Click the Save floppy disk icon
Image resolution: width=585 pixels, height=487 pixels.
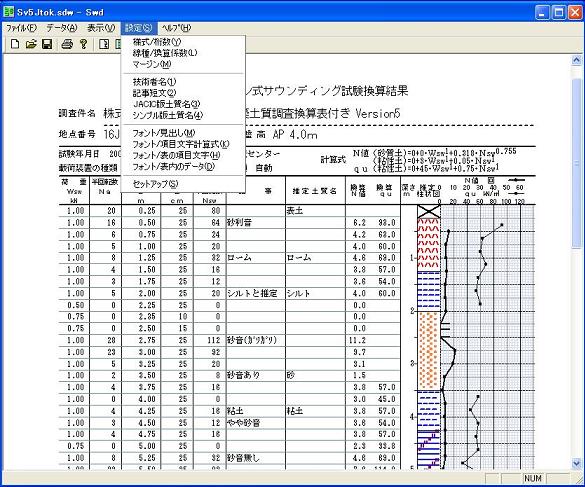tap(47, 44)
